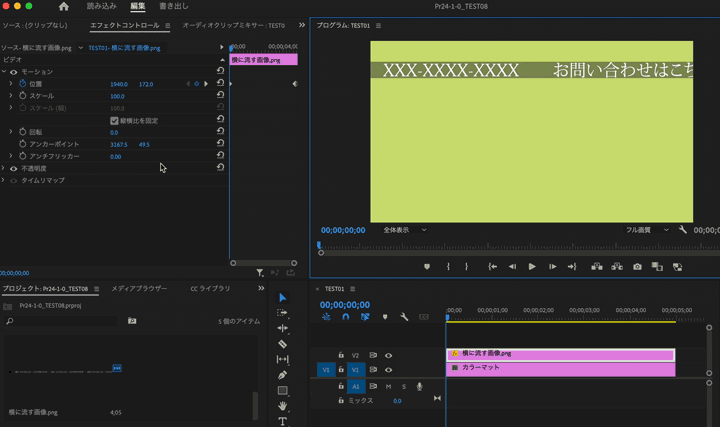Viewport: 720px width, 427px height.
Task: Hide V1 track output eye
Action: coord(388,370)
